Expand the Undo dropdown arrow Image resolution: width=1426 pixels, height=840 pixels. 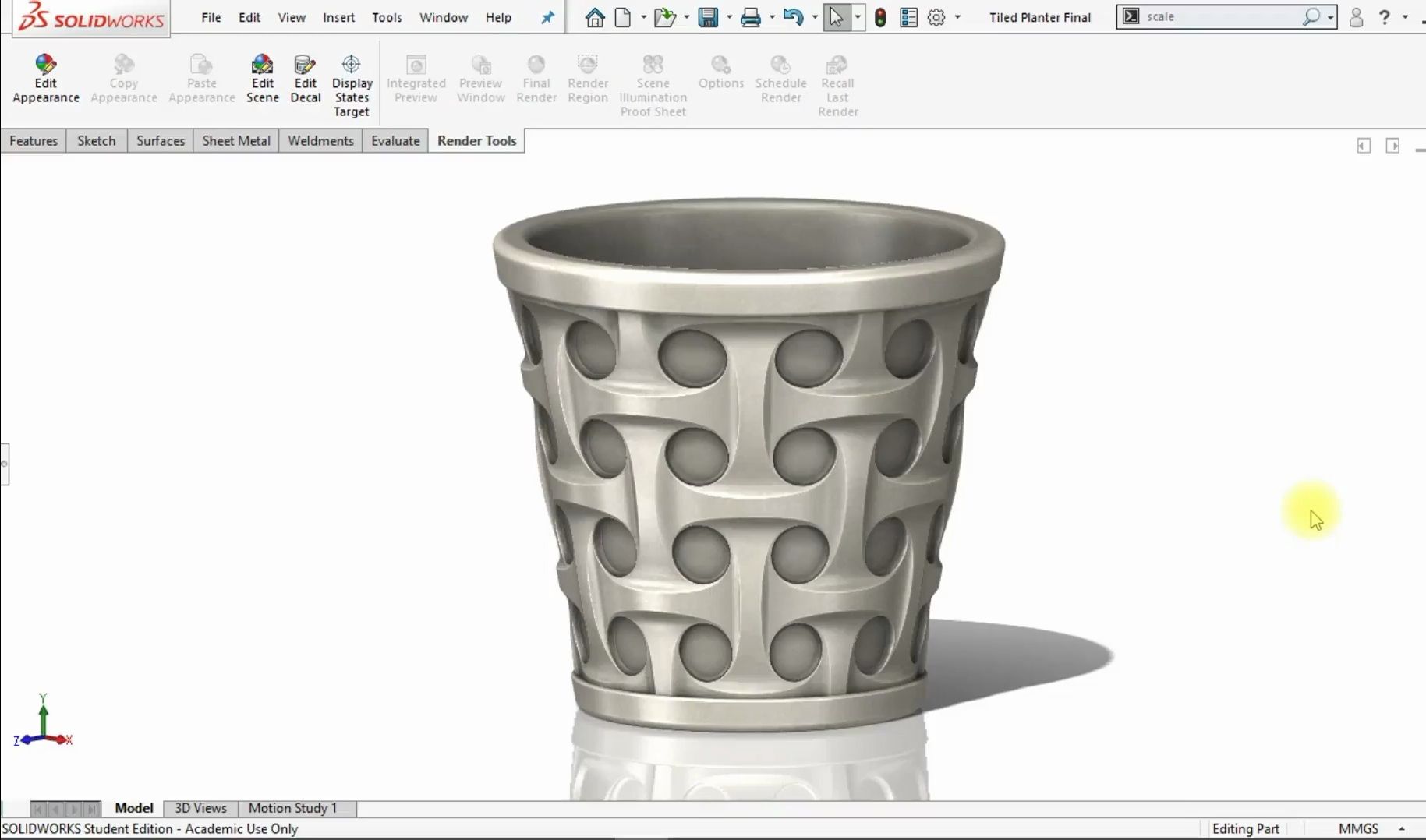click(x=813, y=17)
